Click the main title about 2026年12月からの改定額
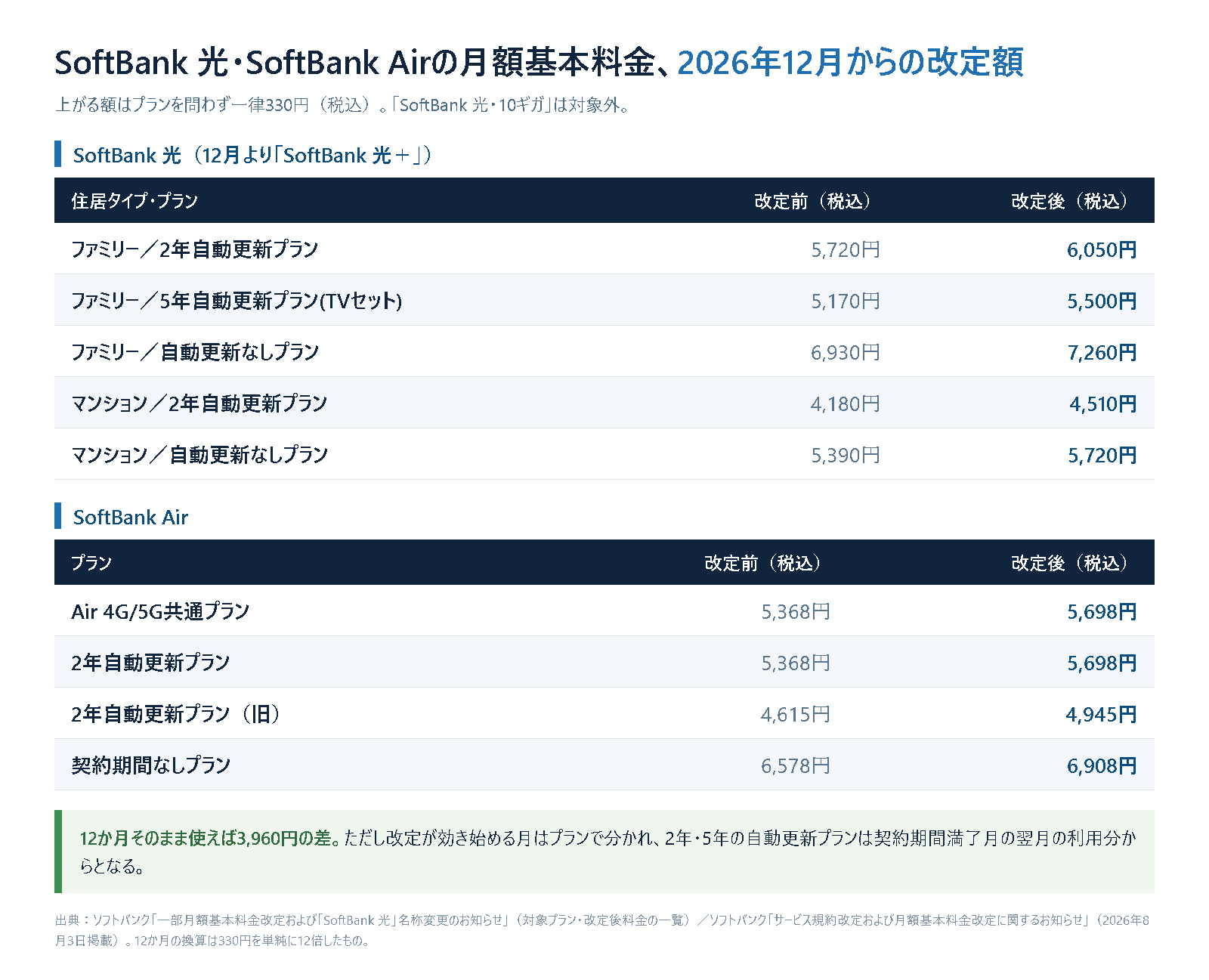Viewport: 1209px width, 980px height. pyautogui.click(x=539, y=62)
